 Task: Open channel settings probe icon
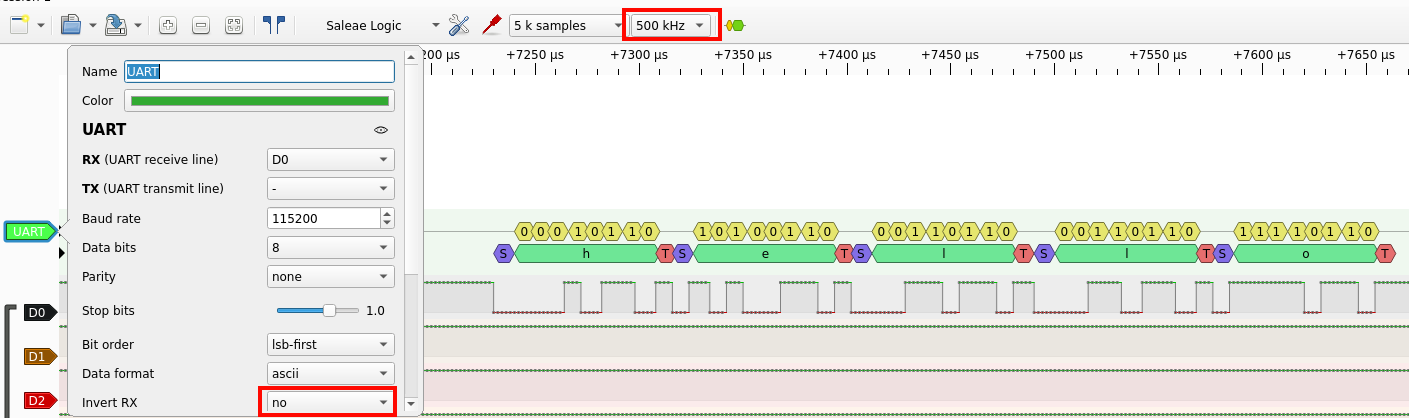point(491,25)
